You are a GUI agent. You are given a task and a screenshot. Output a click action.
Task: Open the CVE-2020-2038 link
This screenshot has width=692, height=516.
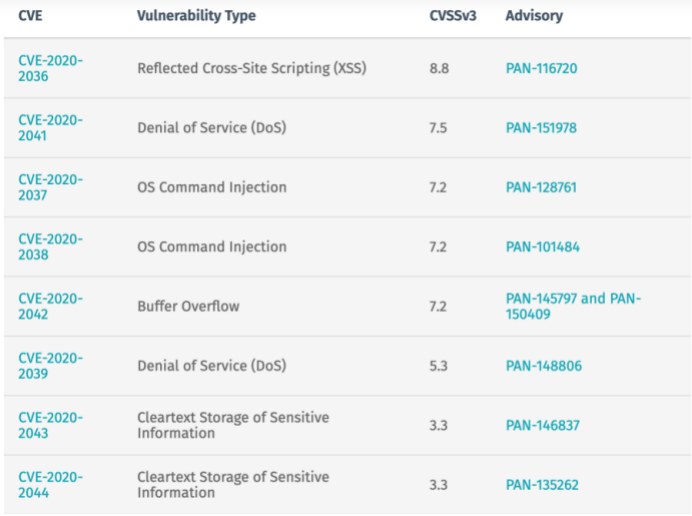pos(50,246)
